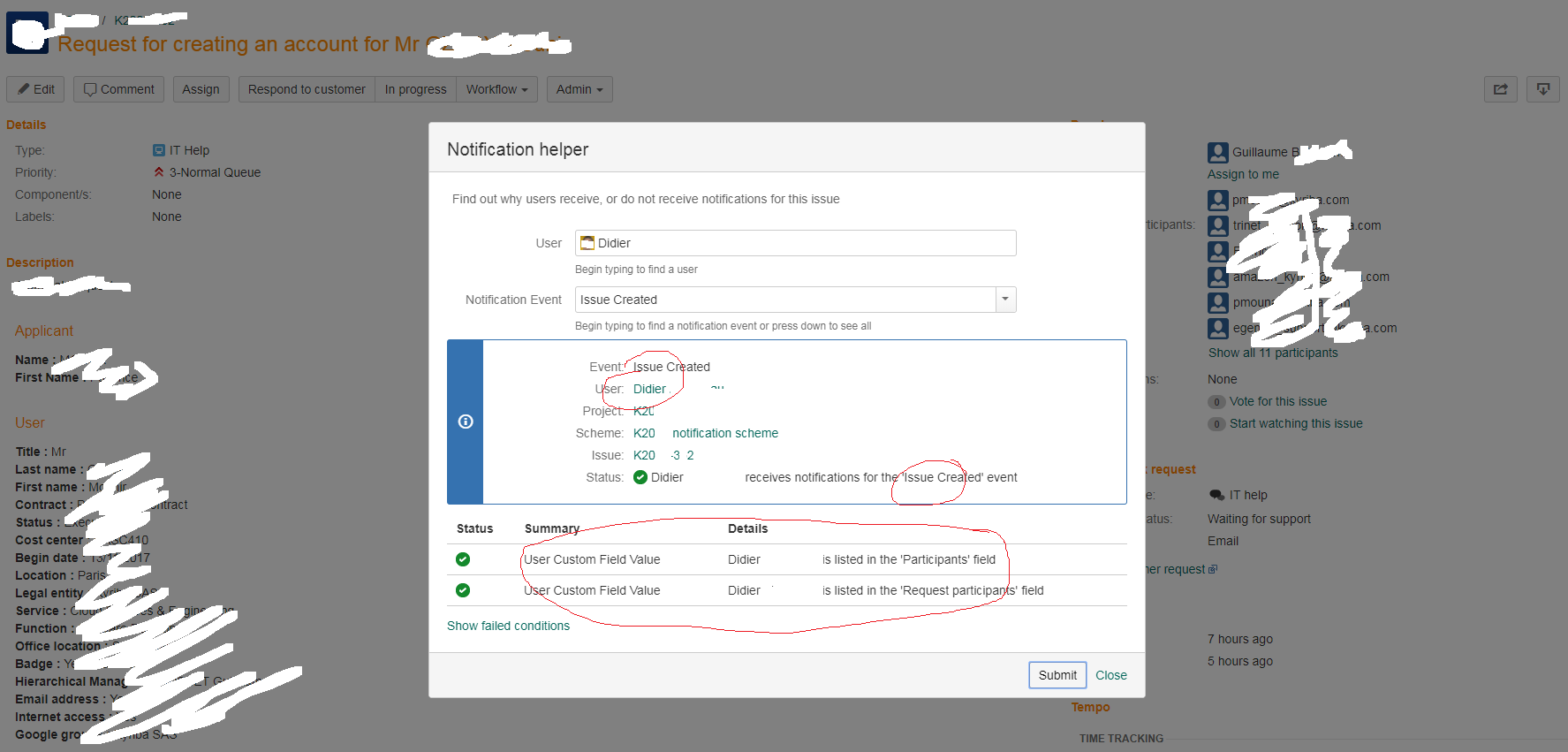The image size is (1568, 752).
Task: Click the IT help request type icon
Action: [1216, 495]
